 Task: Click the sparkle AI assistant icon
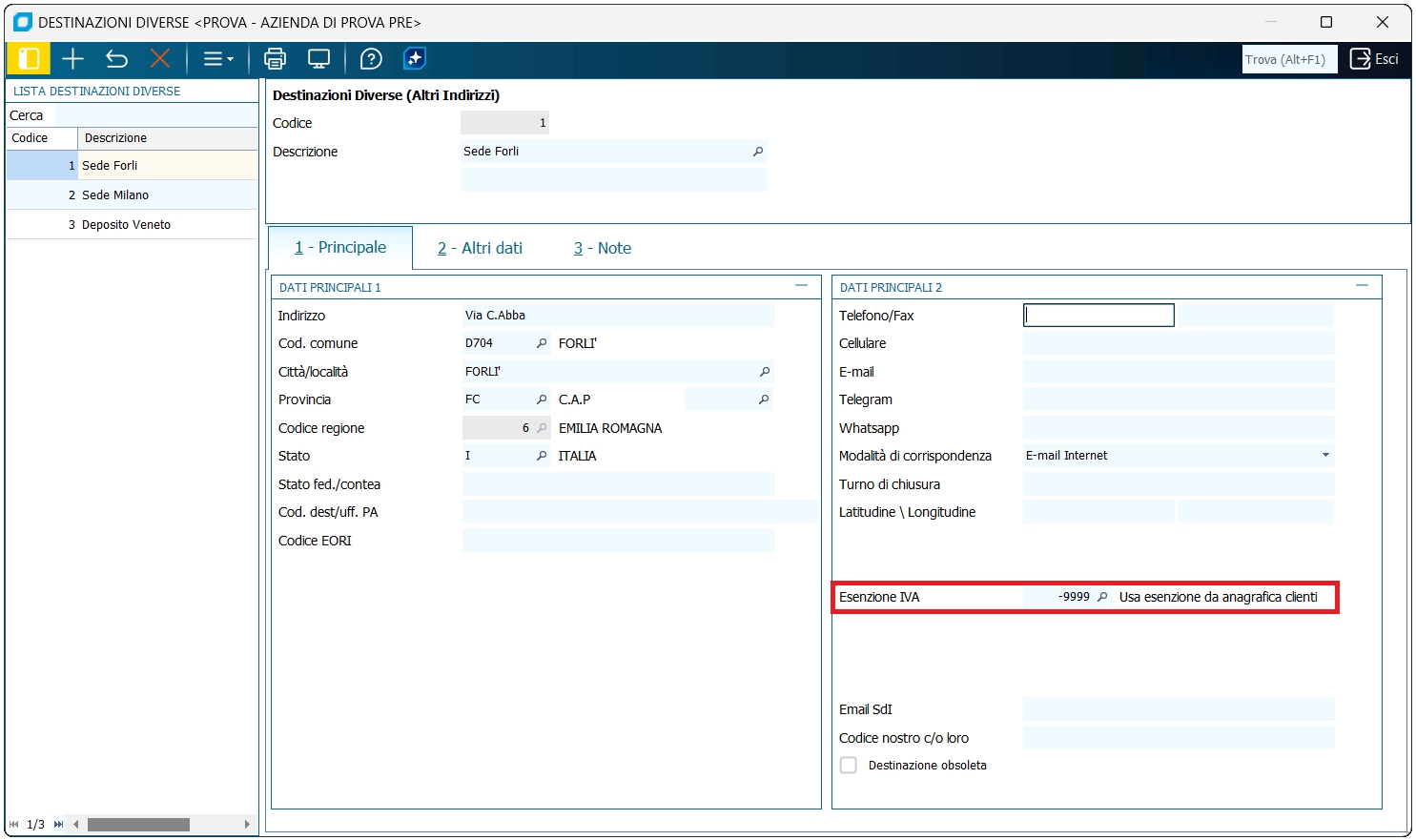415,59
